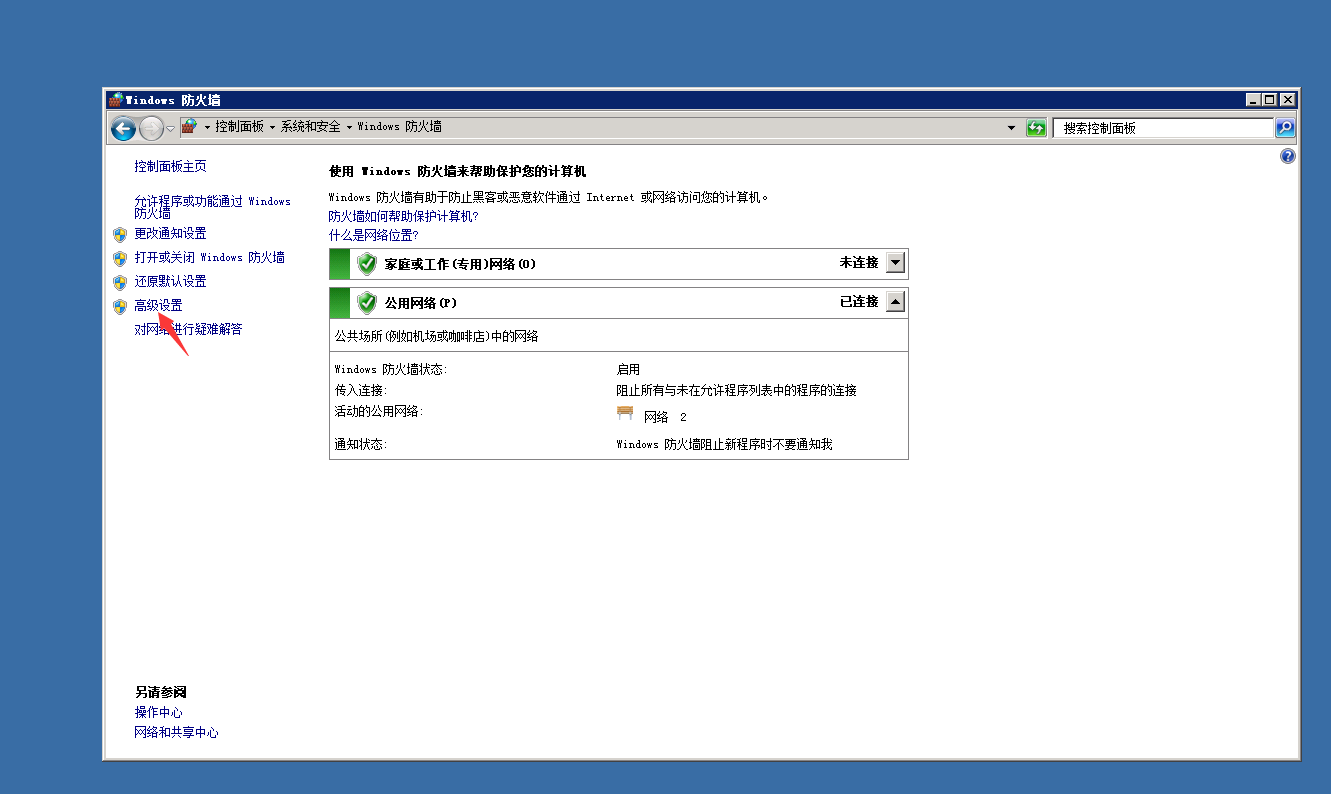Click the green refresh button

tap(1036, 128)
